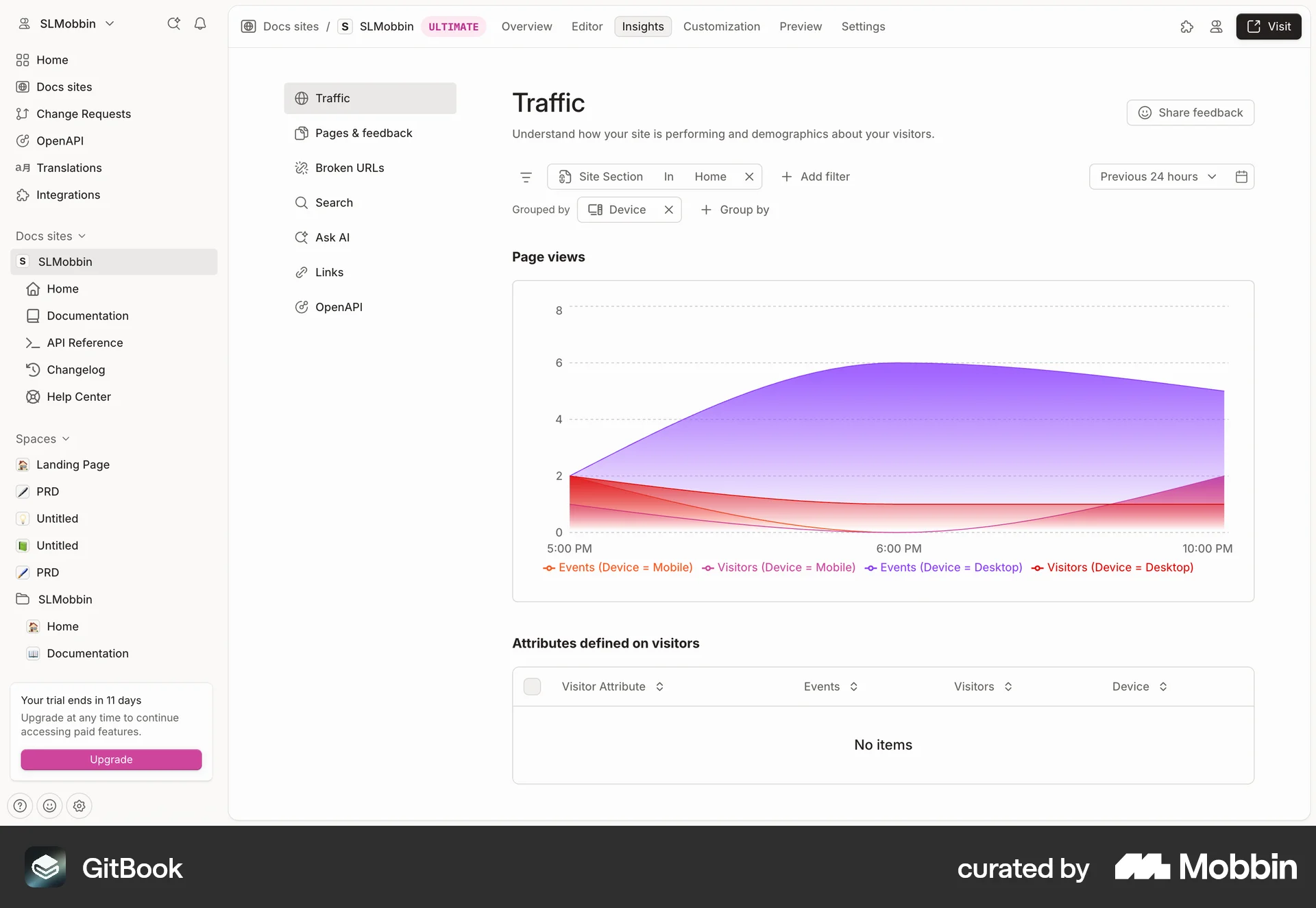Switch to the Overview tab

pos(526,27)
